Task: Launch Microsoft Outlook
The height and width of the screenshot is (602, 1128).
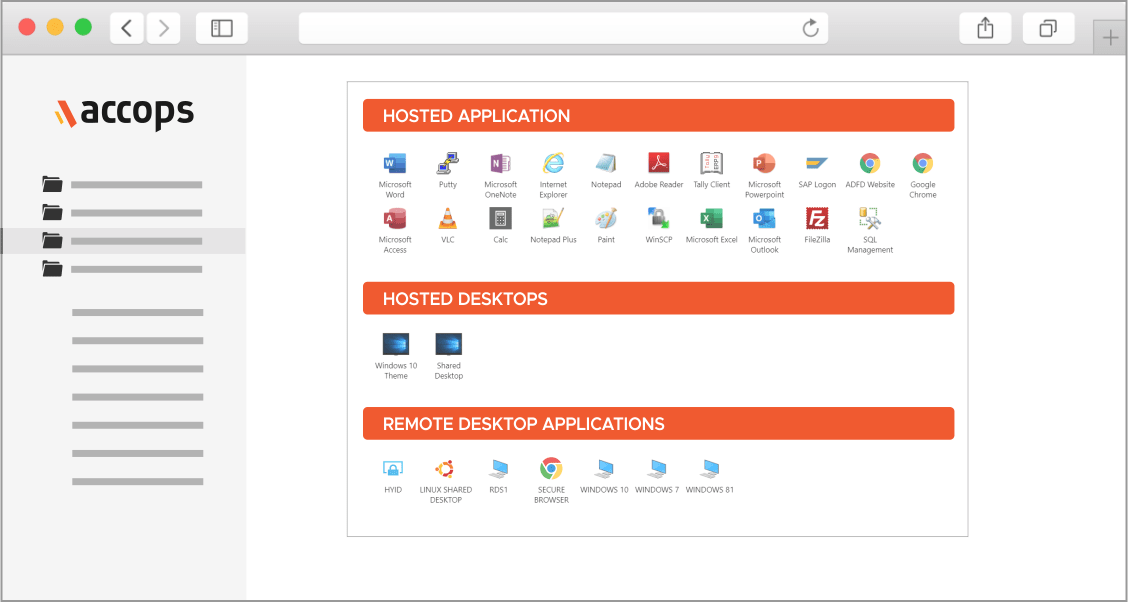Action: (764, 219)
